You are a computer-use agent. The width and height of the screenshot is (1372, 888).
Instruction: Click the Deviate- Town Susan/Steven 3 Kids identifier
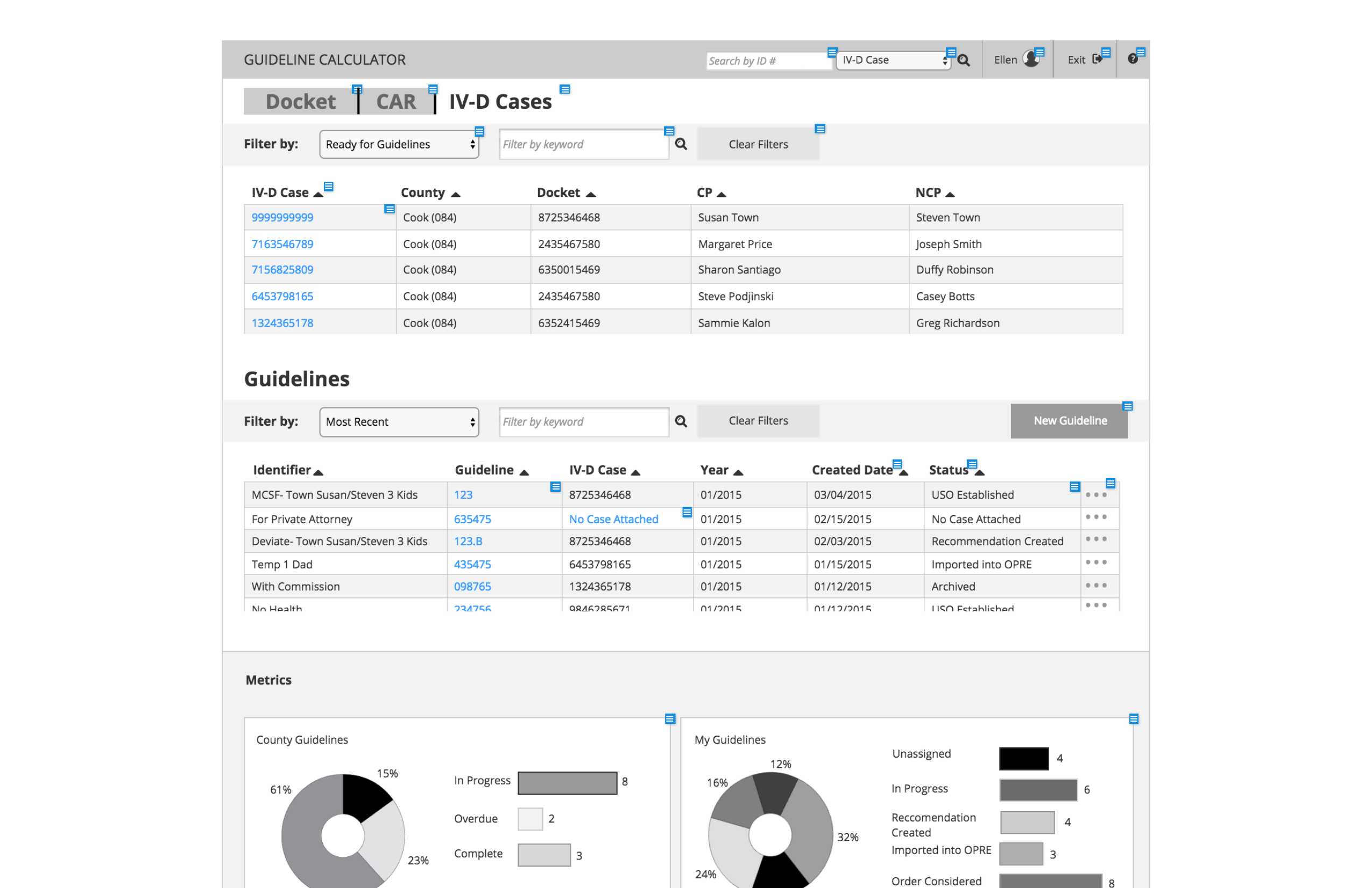click(x=340, y=541)
